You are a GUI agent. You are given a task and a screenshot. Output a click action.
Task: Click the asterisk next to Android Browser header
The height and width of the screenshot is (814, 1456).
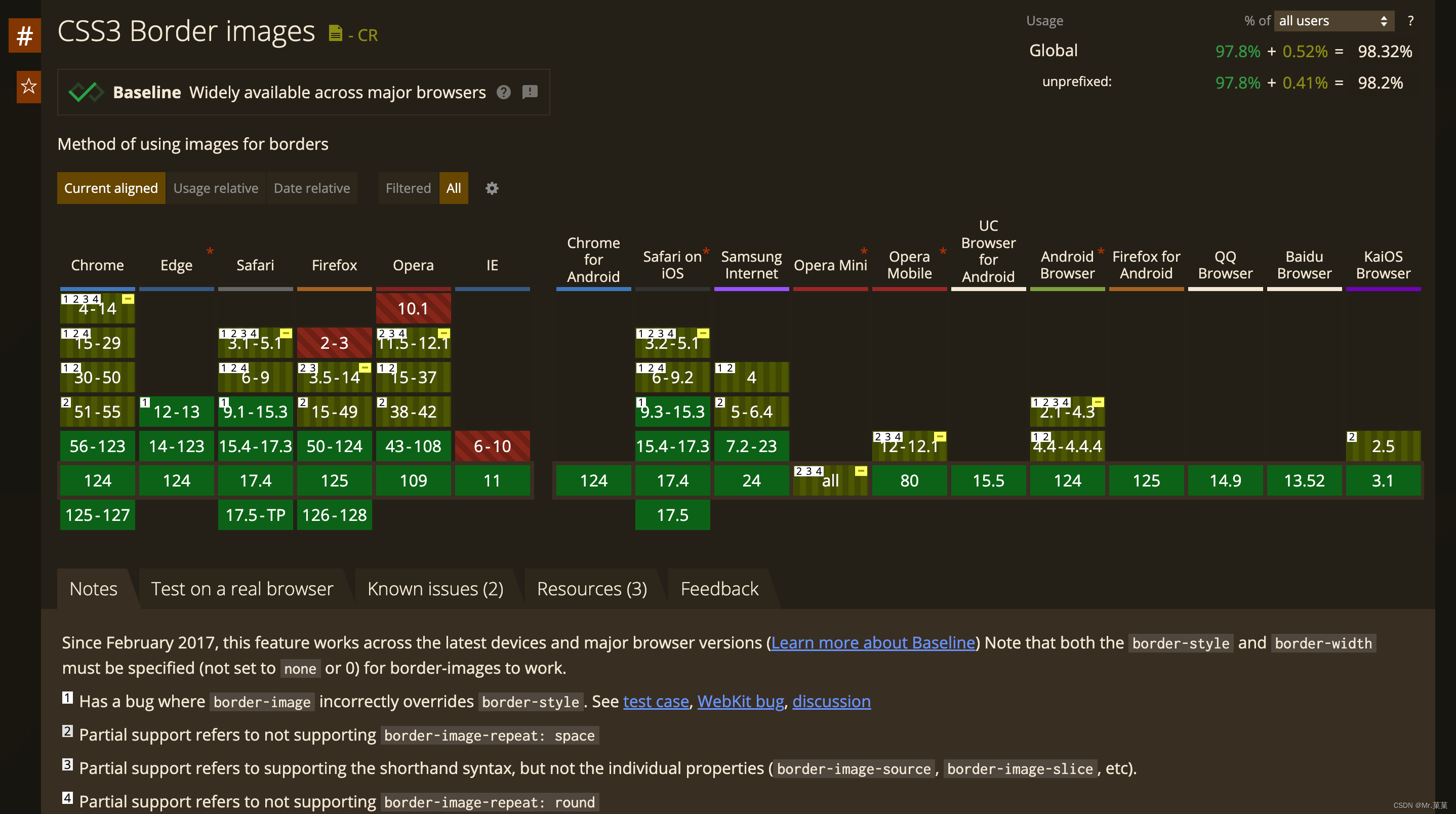click(1101, 252)
